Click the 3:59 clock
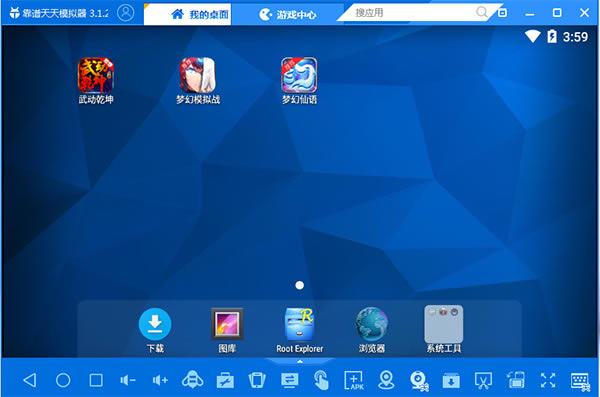The height and width of the screenshot is (397, 600). coord(575,37)
